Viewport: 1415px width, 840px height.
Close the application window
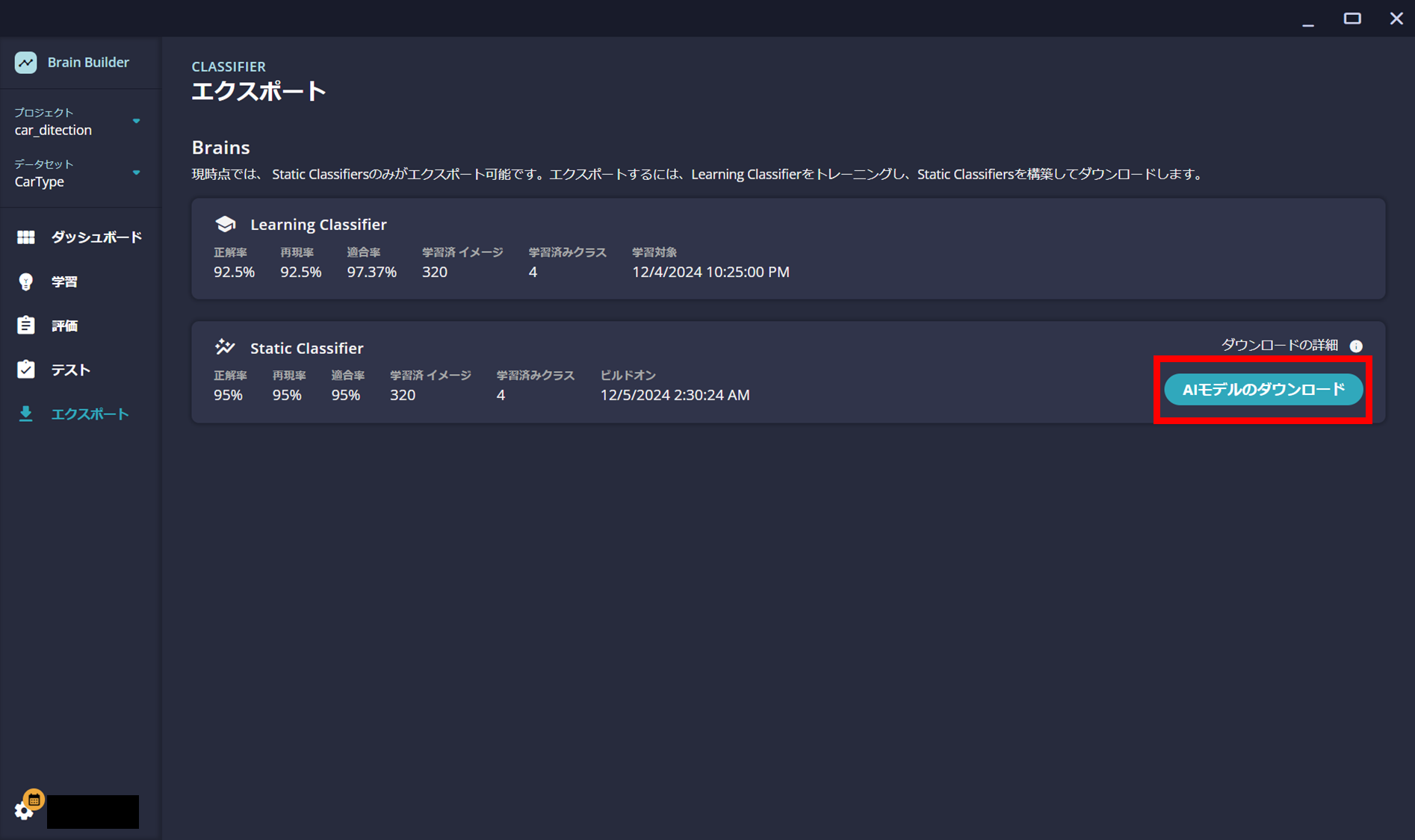click(1396, 19)
